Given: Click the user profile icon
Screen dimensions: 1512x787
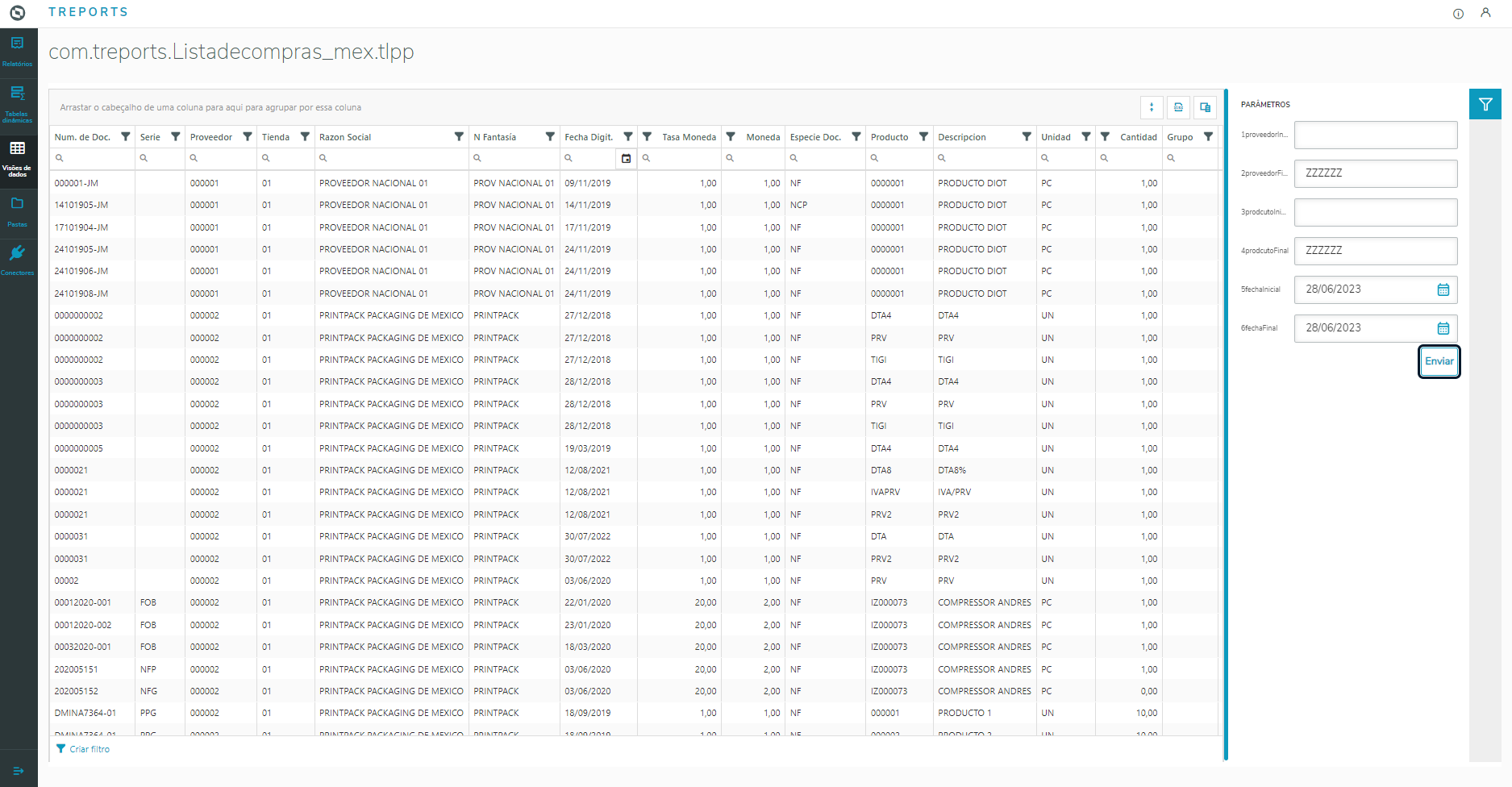Looking at the screenshot, I should point(1485,13).
